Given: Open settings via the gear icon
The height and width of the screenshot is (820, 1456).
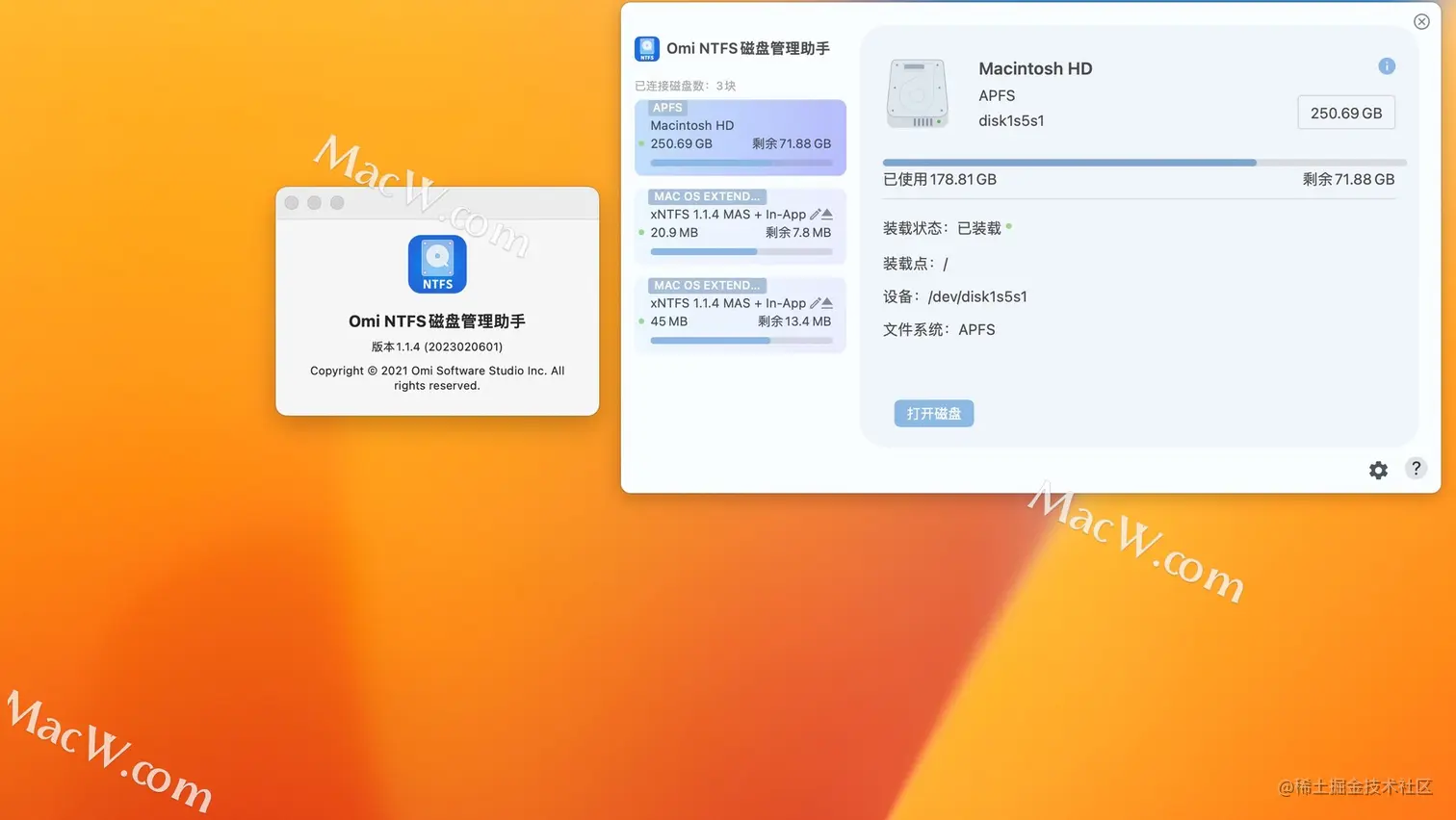Looking at the screenshot, I should [1379, 470].
